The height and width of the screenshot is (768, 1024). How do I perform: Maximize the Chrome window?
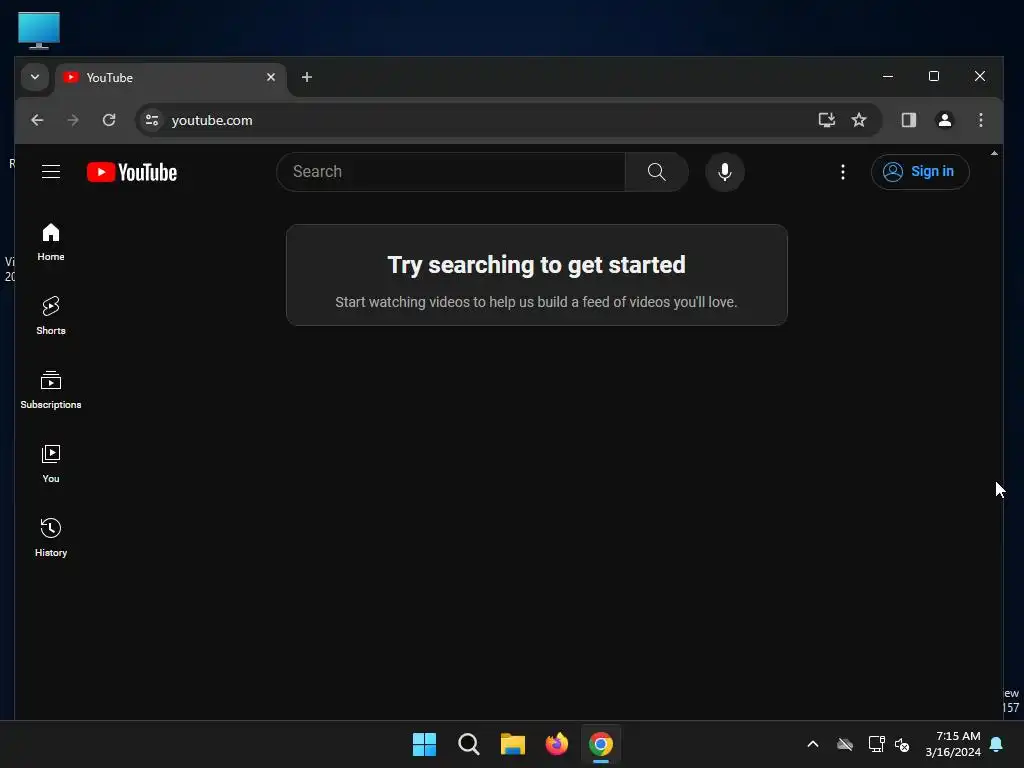(934, 76)
